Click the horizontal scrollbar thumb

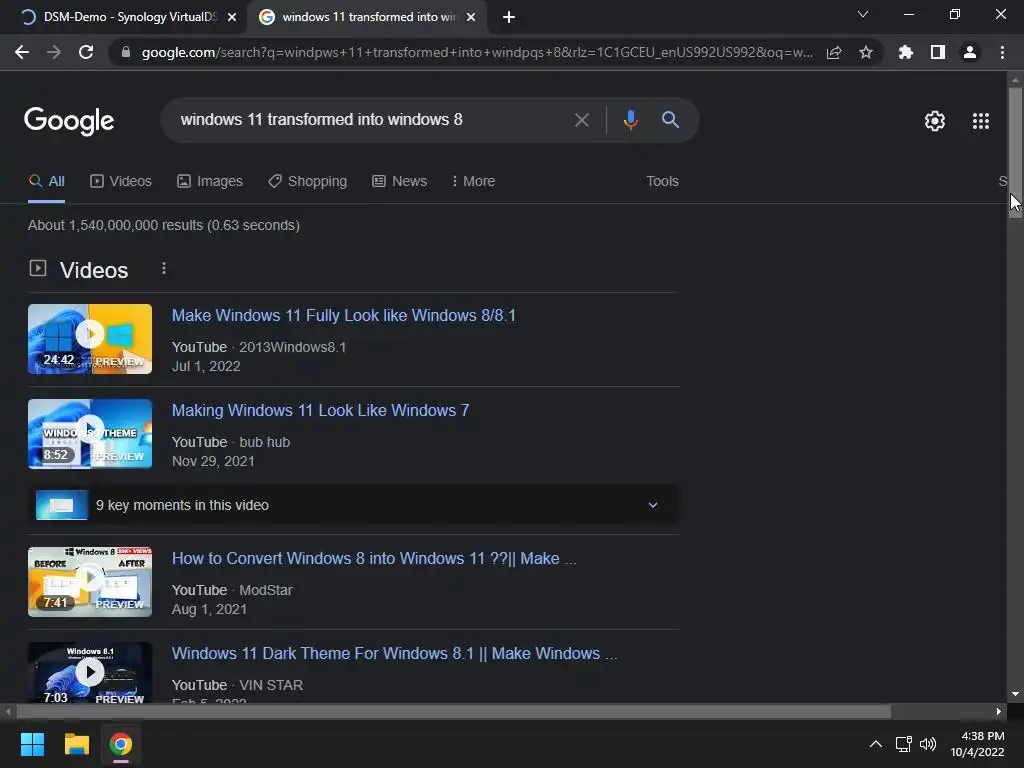[x=453, y=711]
